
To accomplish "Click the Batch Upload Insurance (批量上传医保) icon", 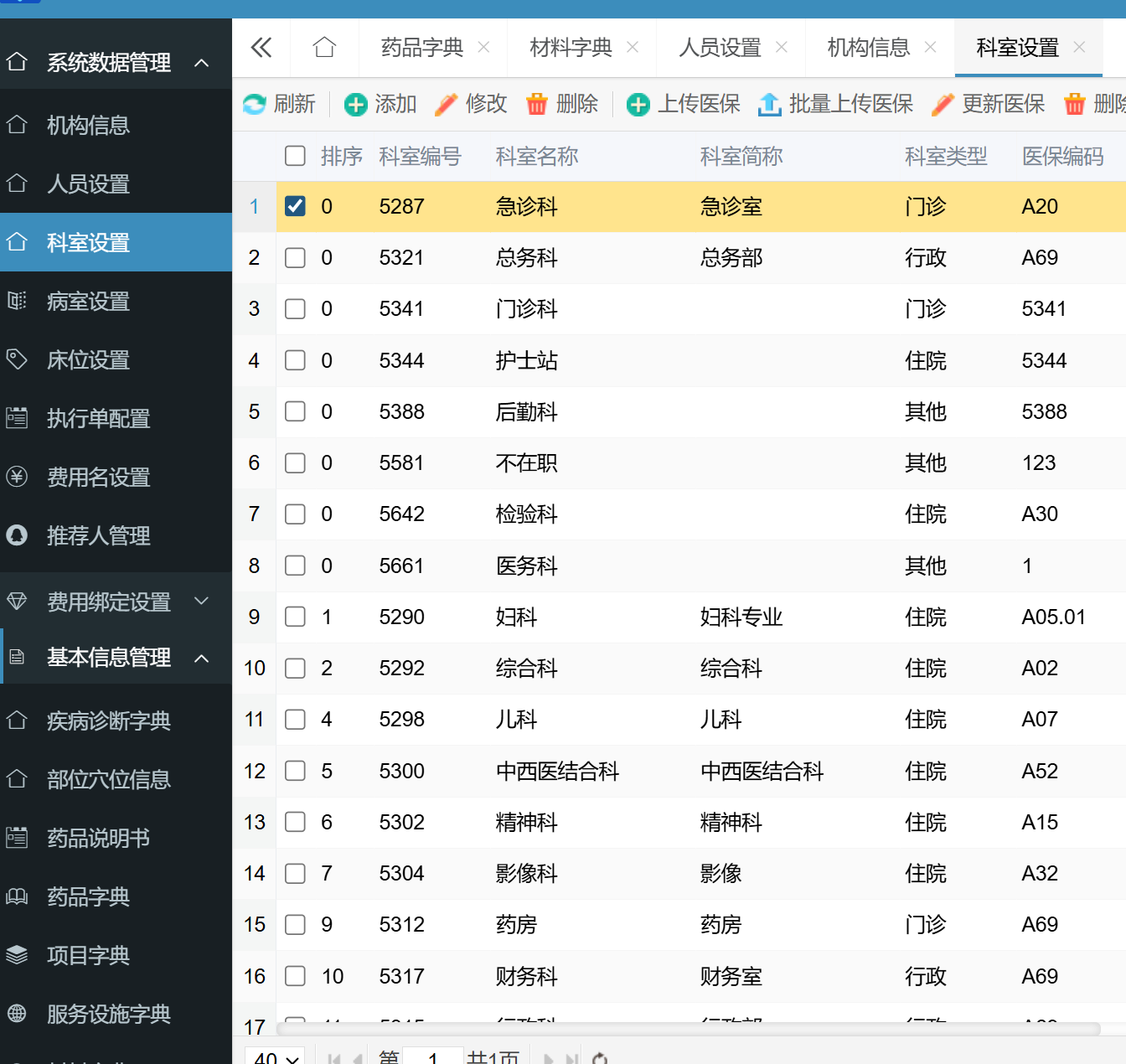I will [769, 105].
